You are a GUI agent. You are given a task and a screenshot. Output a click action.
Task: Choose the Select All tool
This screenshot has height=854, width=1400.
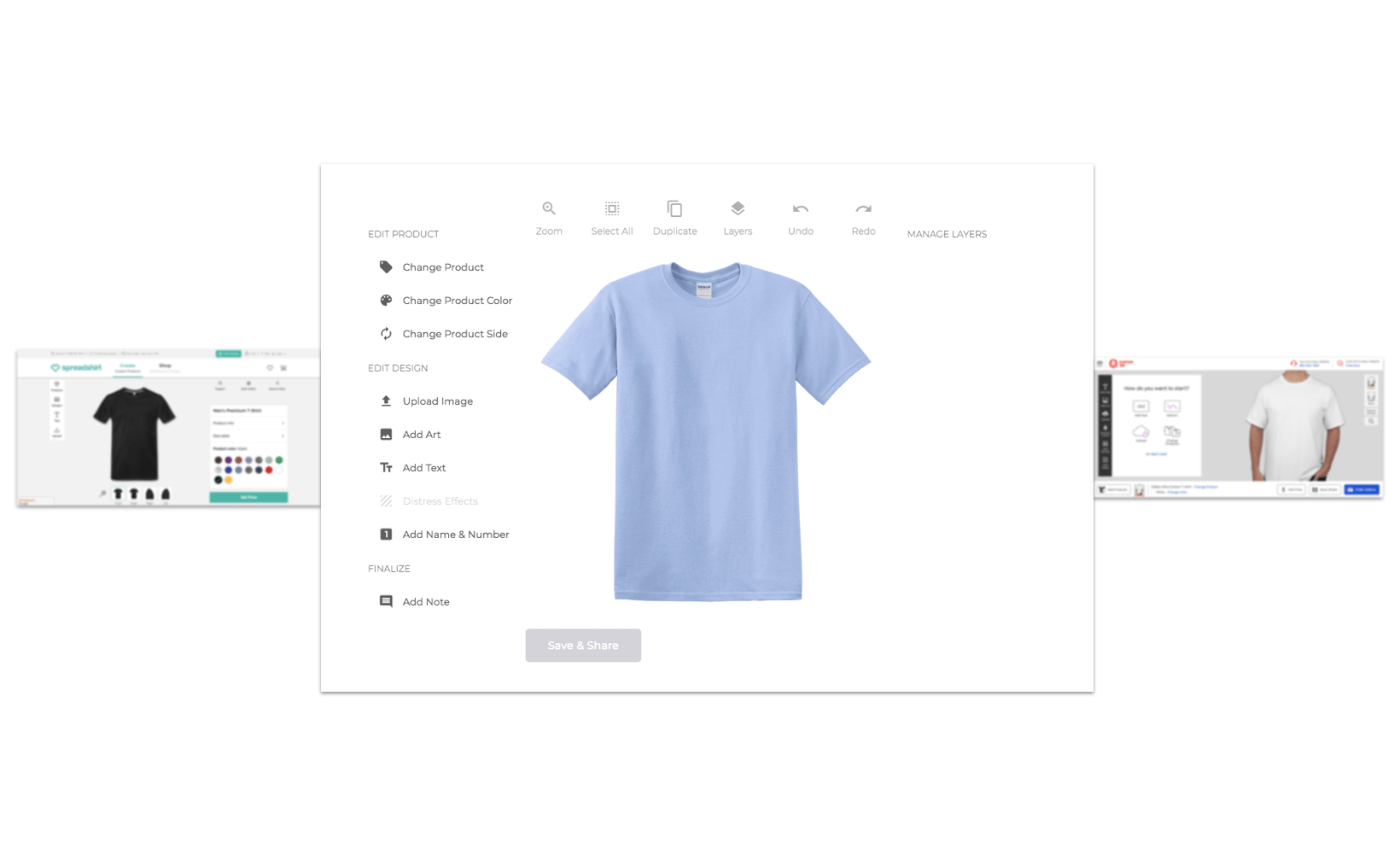pos(612,219)
